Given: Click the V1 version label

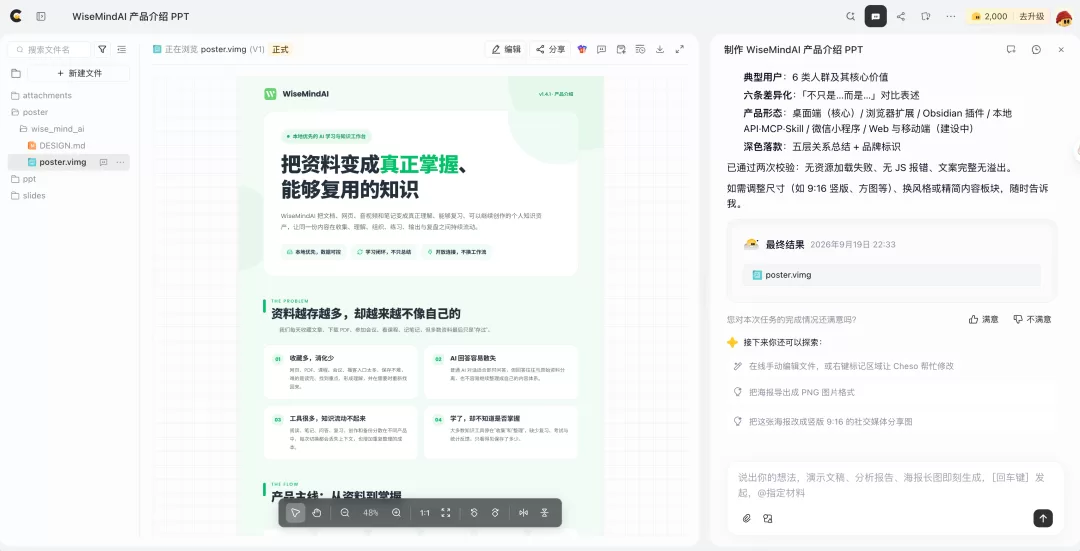Looking at the screenshot, I should [257, 50].
